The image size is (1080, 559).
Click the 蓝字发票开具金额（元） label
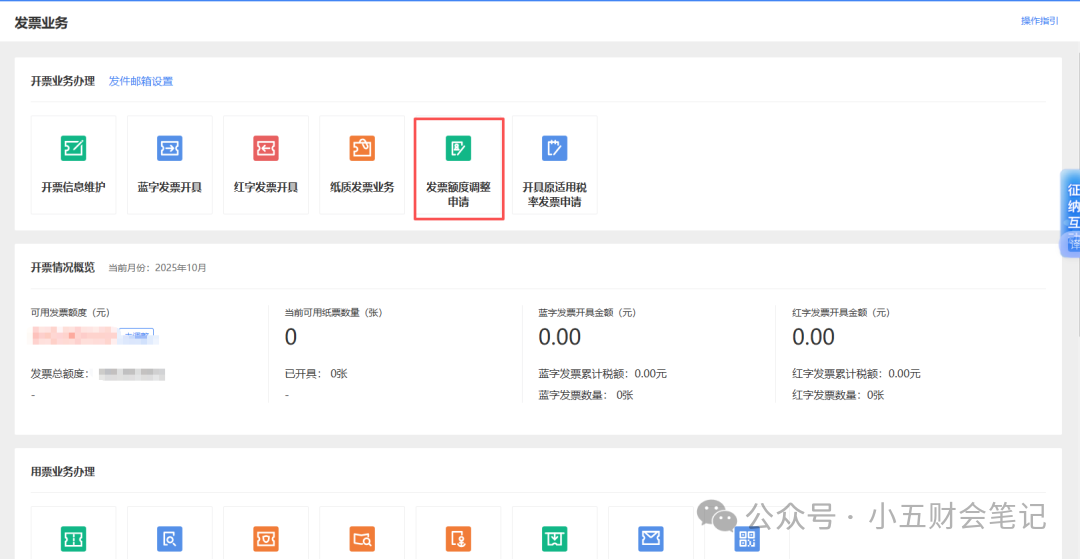coord(588,313)
